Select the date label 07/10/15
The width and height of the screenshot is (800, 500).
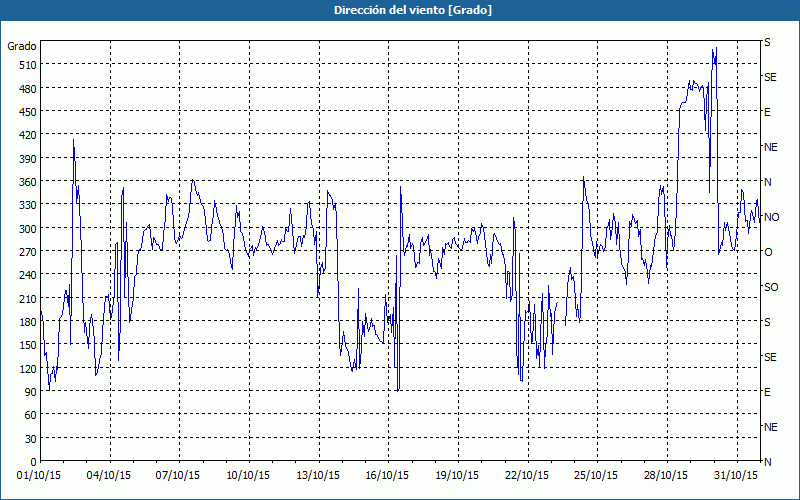(178, 476)
